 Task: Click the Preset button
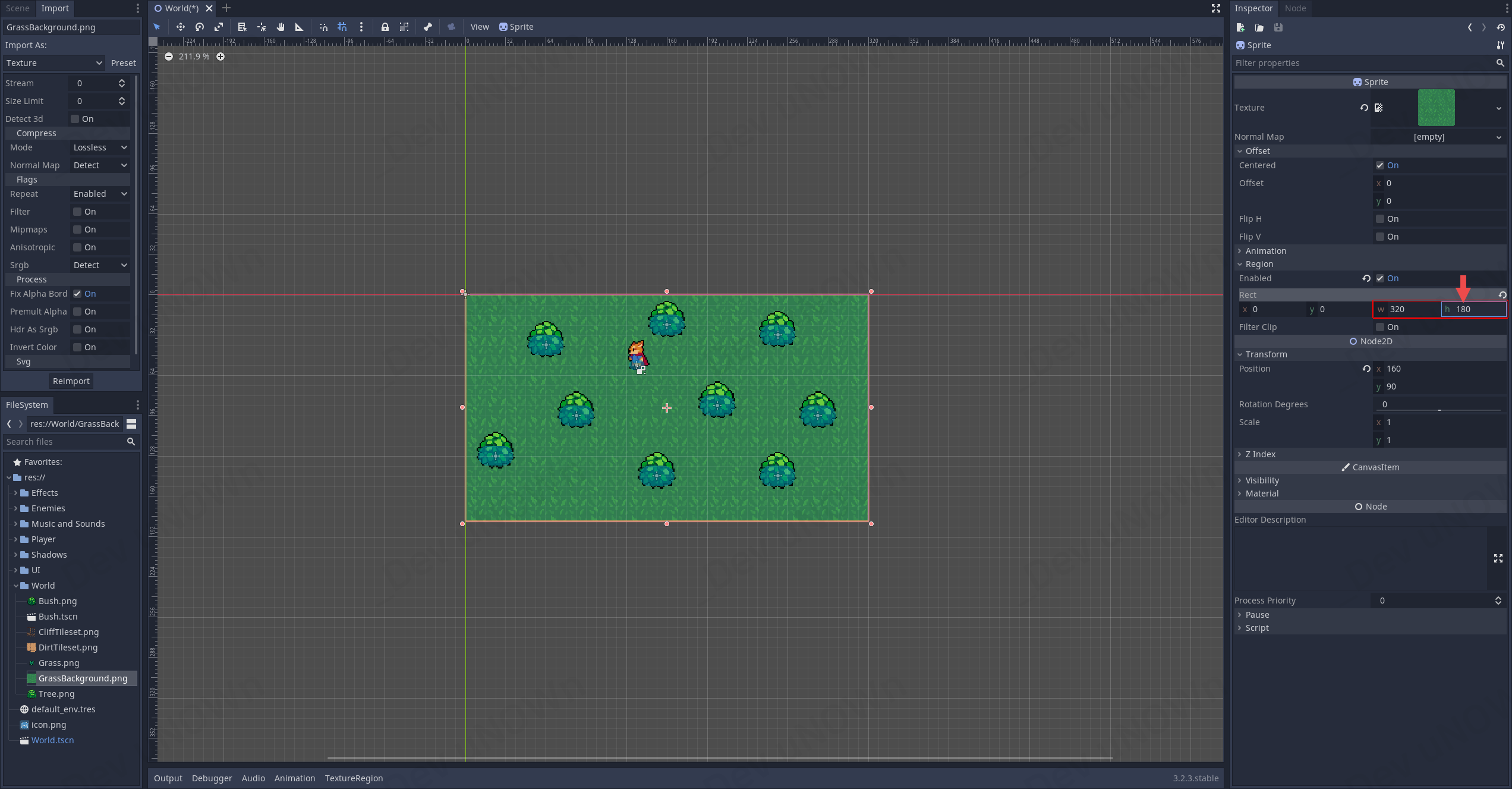(123, 63)
